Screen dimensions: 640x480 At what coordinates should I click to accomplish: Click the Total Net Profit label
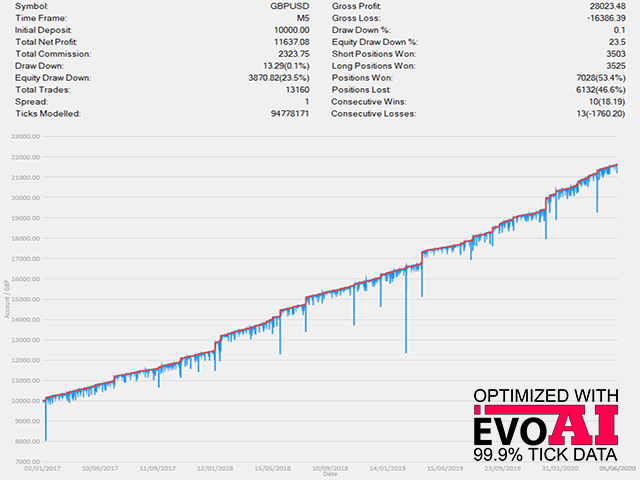tap(46, 42)
